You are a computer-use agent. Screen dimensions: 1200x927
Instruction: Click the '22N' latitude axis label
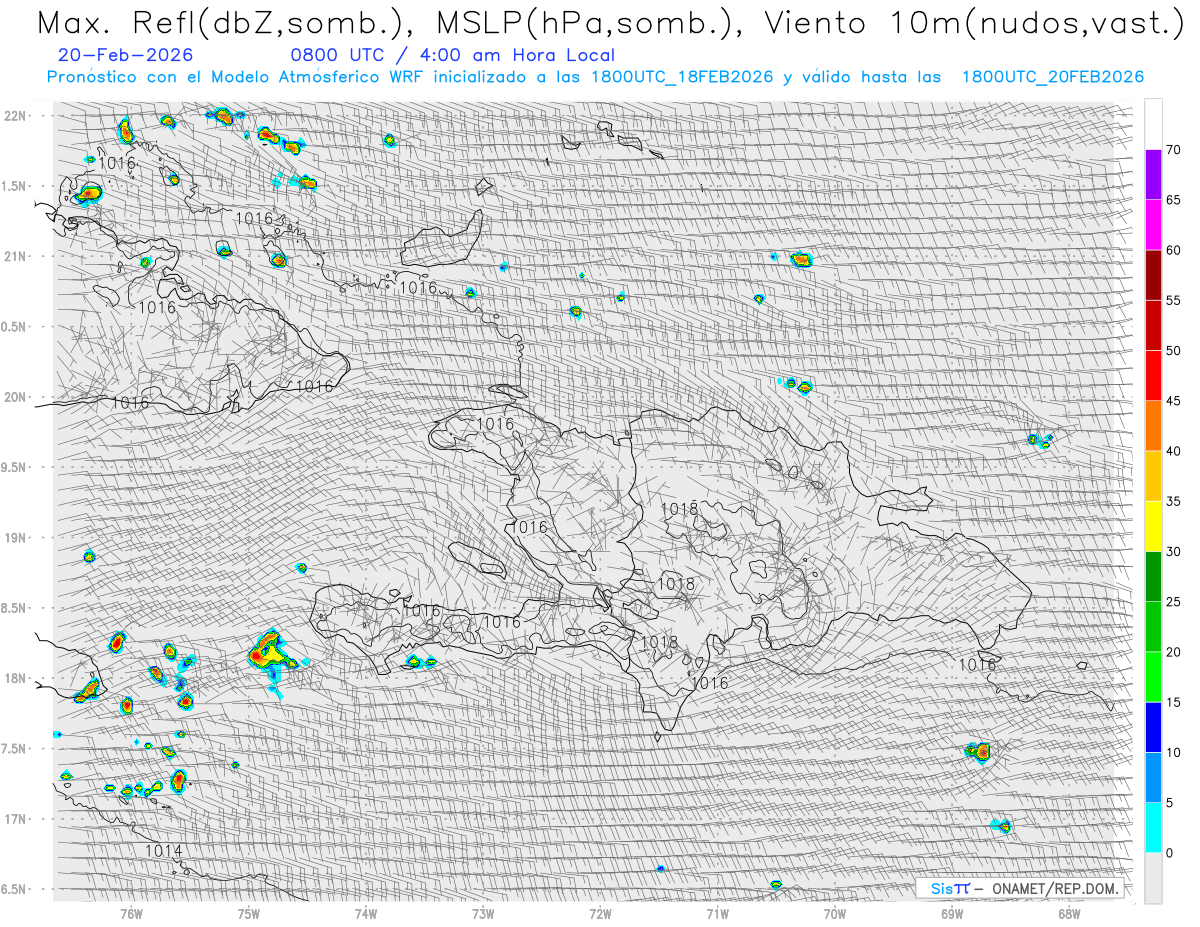[x=15, y=116]
